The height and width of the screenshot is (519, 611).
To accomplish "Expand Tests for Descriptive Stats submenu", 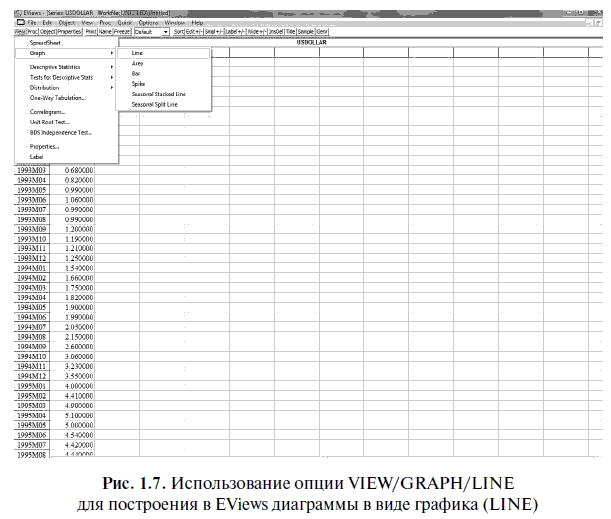I will click(x=66, y=78).
